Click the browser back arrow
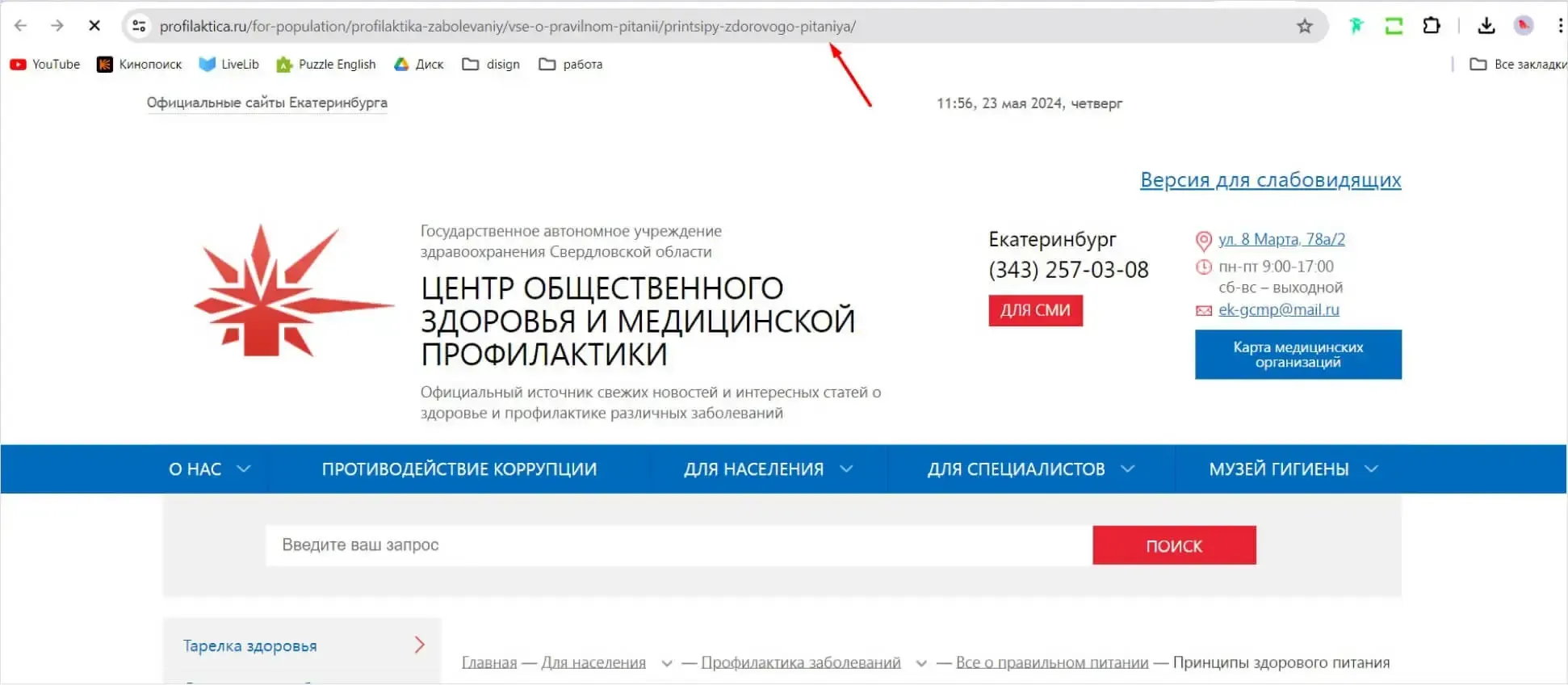This screenshot has width=1568, height=685. 21,26
